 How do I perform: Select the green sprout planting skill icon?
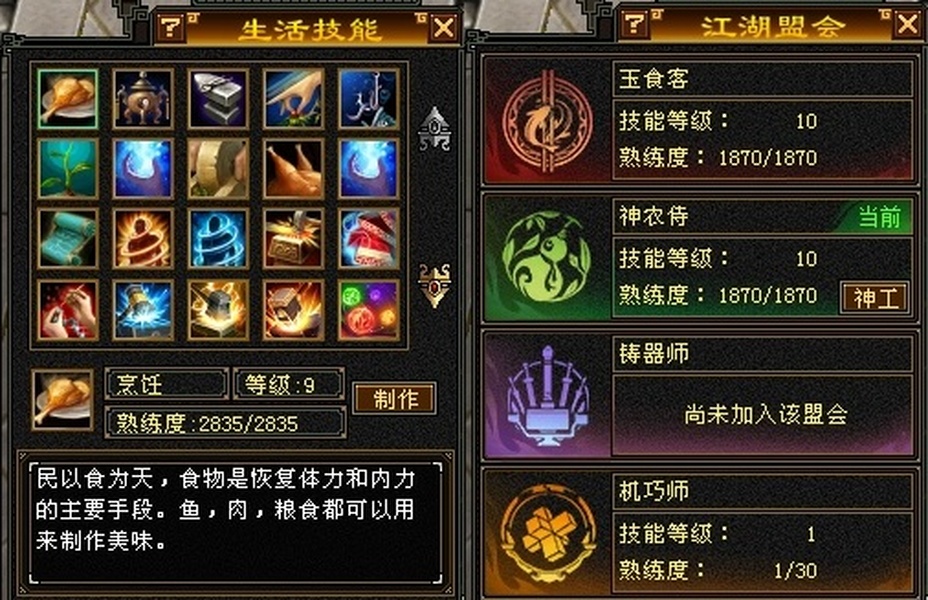pos(67,169)
